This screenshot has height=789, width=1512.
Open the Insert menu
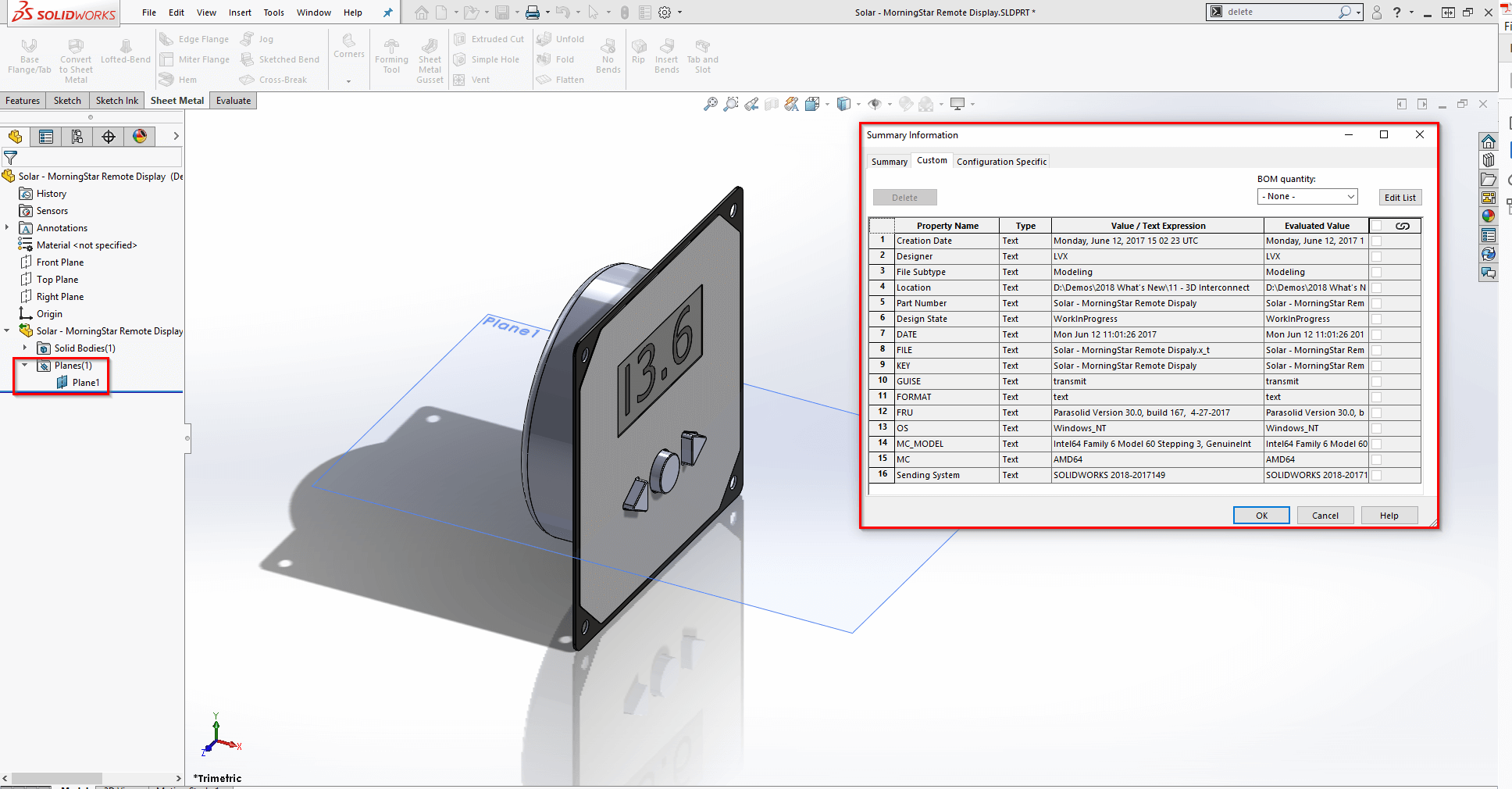(240, 12)
